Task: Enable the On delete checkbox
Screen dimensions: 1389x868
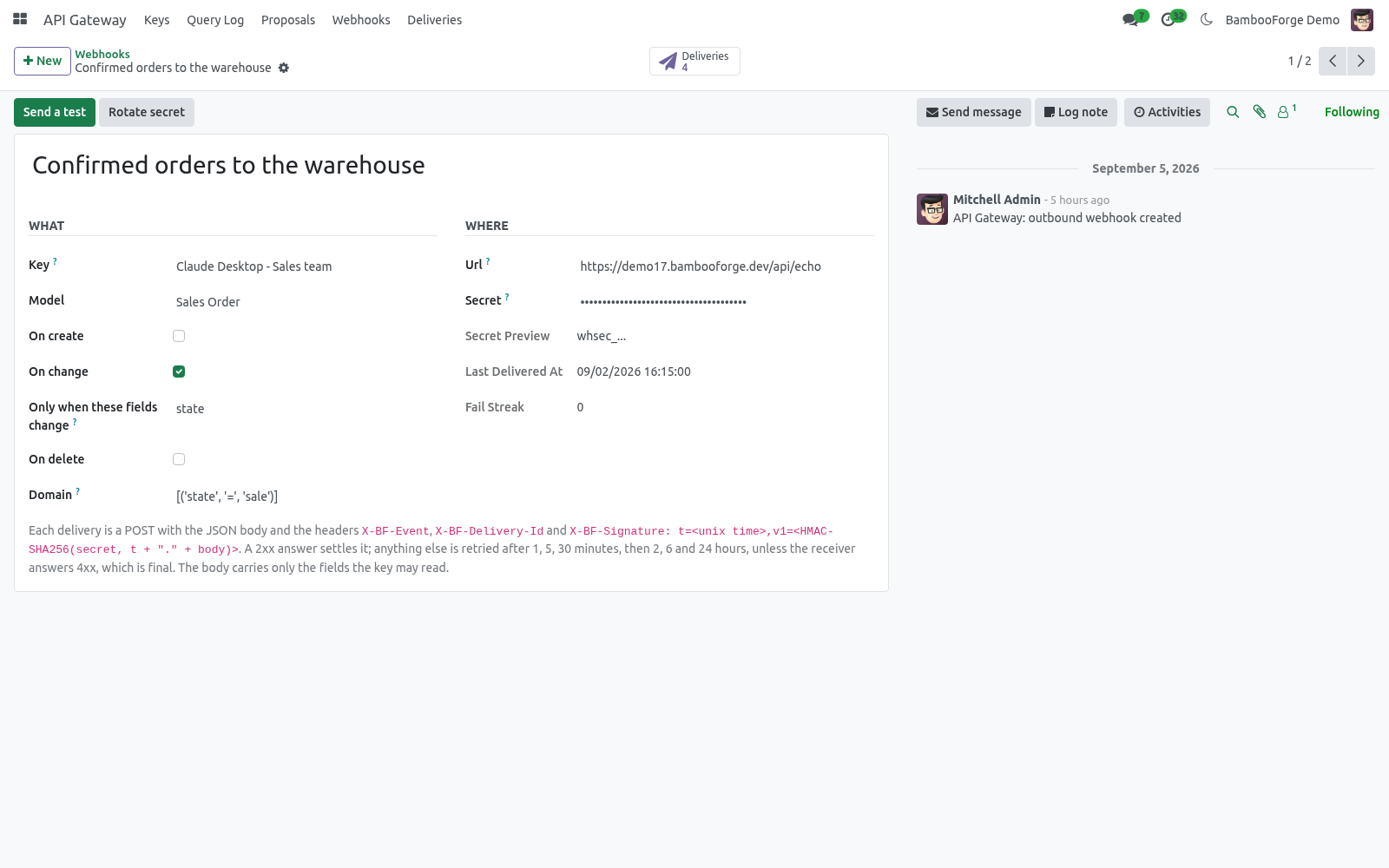Action: click(x=179, y=459)
